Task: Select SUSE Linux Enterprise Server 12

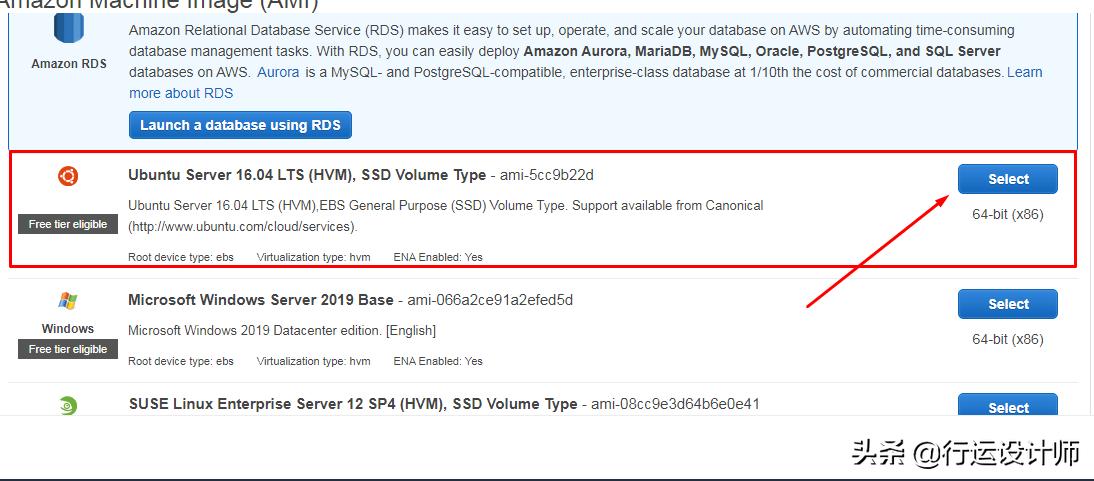Action: click(1007, 406)
